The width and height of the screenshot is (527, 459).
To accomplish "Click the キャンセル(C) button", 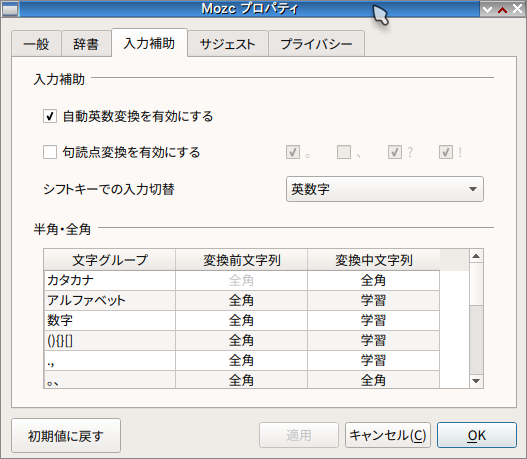I will pyautogui.click(x=388, y=435).
